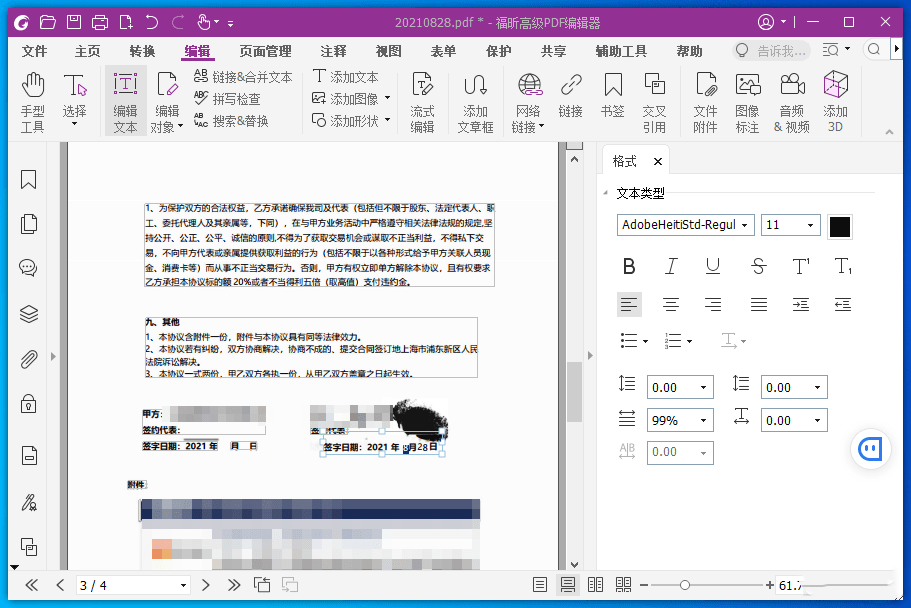
Task: Toggle Bold formatting
Action: 629,266
